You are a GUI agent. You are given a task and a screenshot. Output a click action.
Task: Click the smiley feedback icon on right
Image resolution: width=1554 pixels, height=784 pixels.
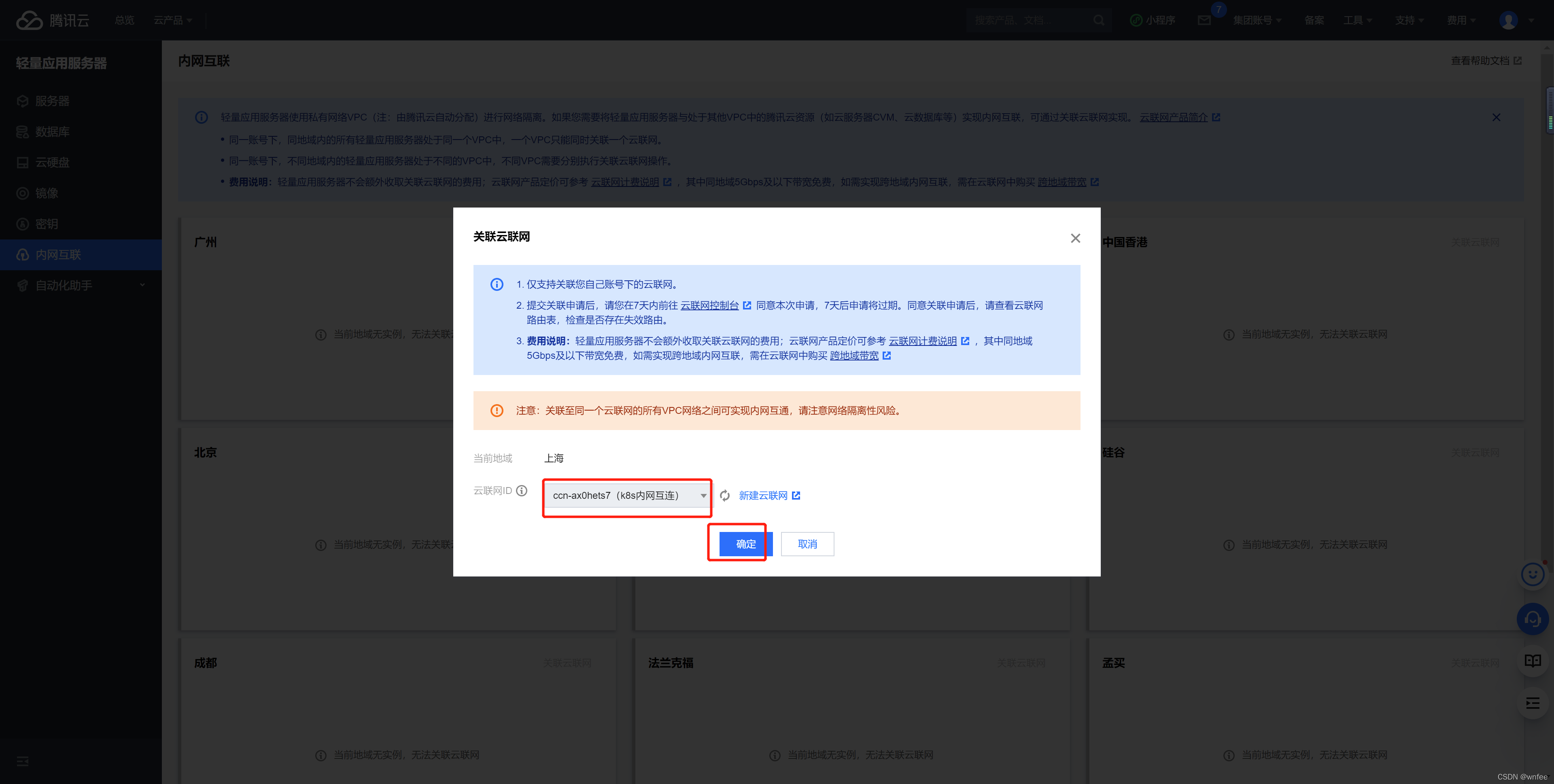(1532, 574)
